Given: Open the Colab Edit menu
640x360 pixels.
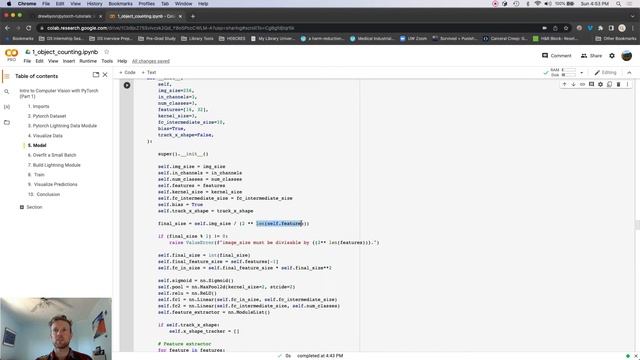Looking at the screenshot, I should coord(39,61).
